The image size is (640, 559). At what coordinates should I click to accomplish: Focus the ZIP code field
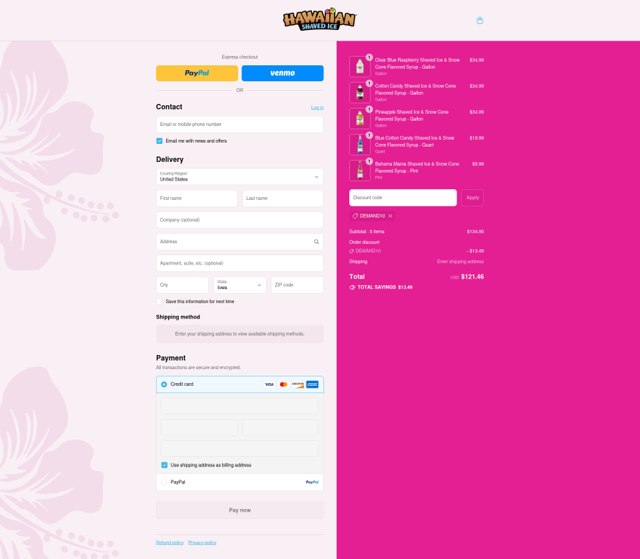pyautogui.click(x=297, y=285)
